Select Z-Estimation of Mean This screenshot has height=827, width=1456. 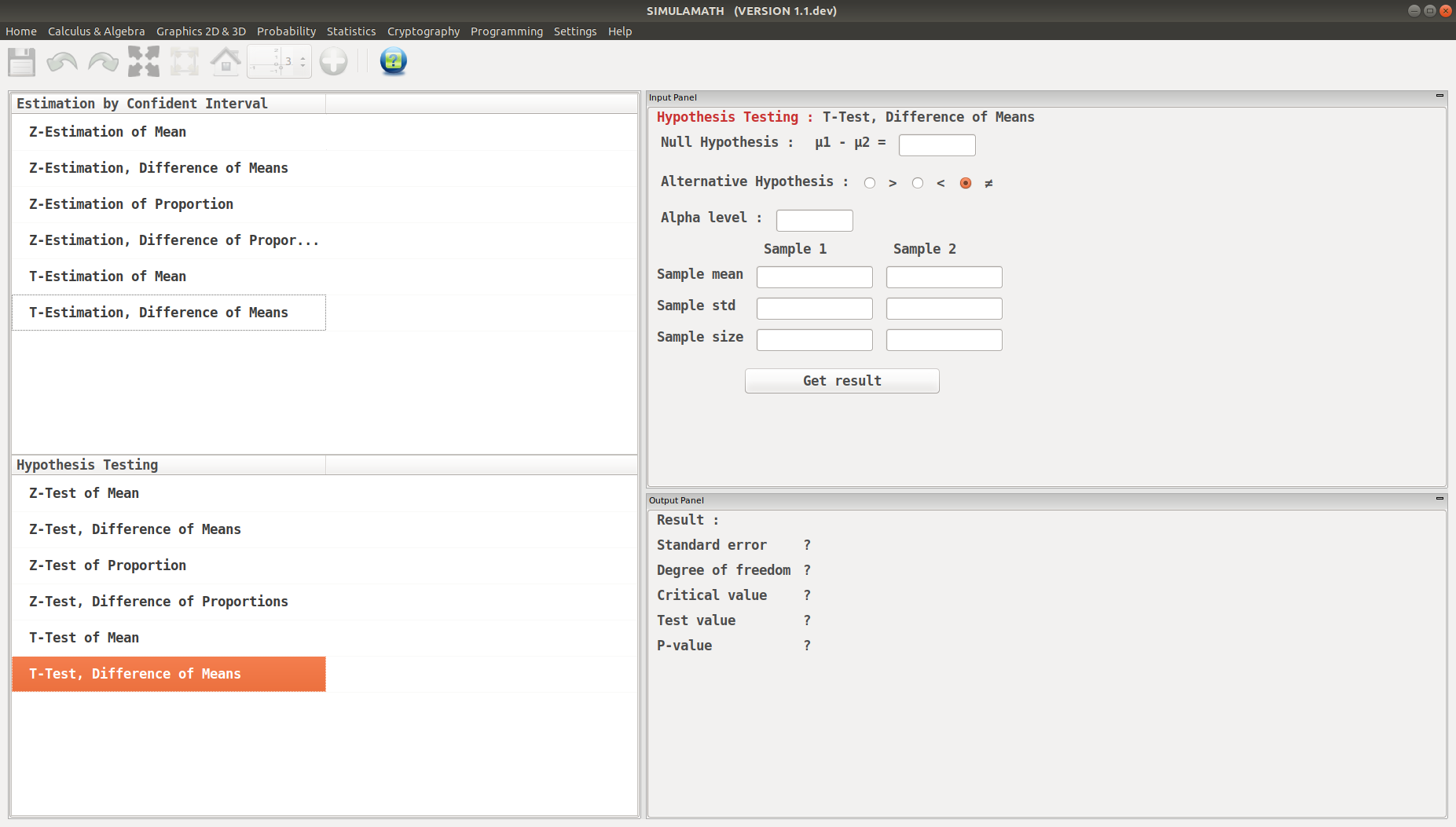pos(169,132)
